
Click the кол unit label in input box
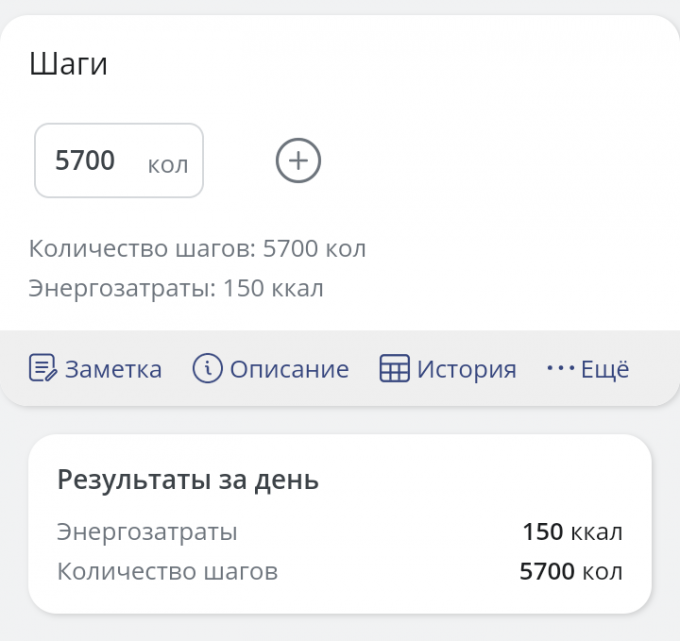[168, 165]
